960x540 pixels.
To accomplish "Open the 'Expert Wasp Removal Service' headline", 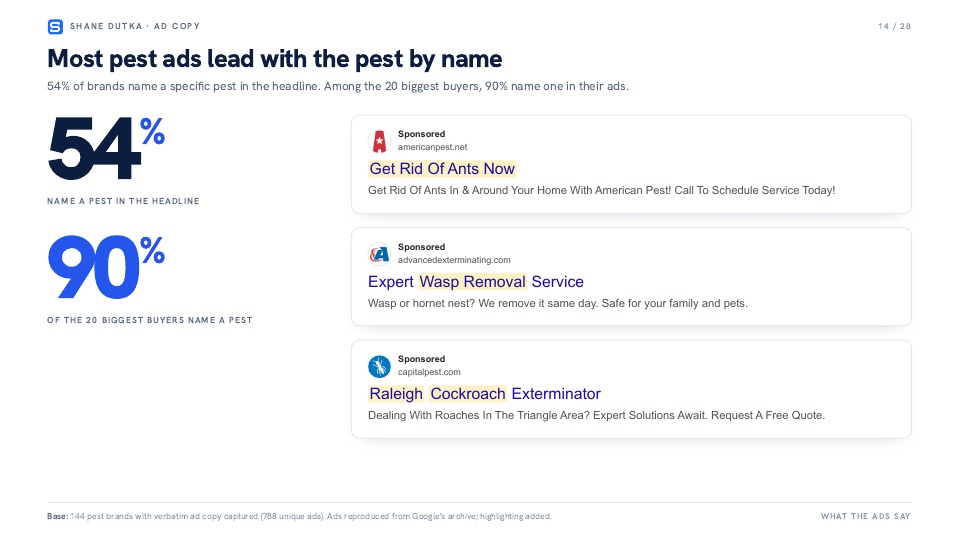I will click(x=476, y=282).
